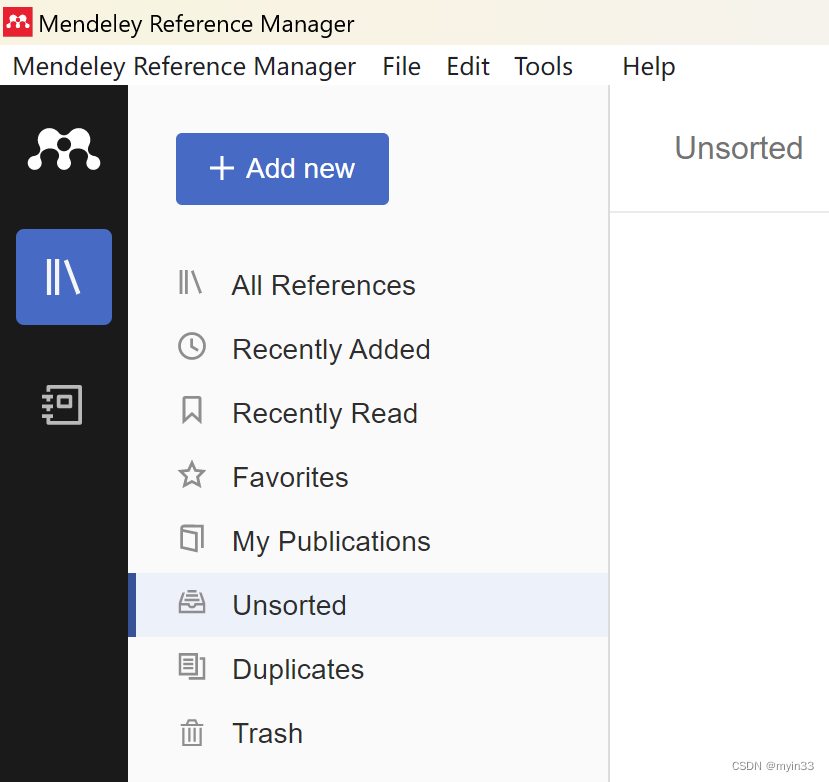Open the File menu
The height and width of the screenshot is (782, 829).
coord(401,67)
